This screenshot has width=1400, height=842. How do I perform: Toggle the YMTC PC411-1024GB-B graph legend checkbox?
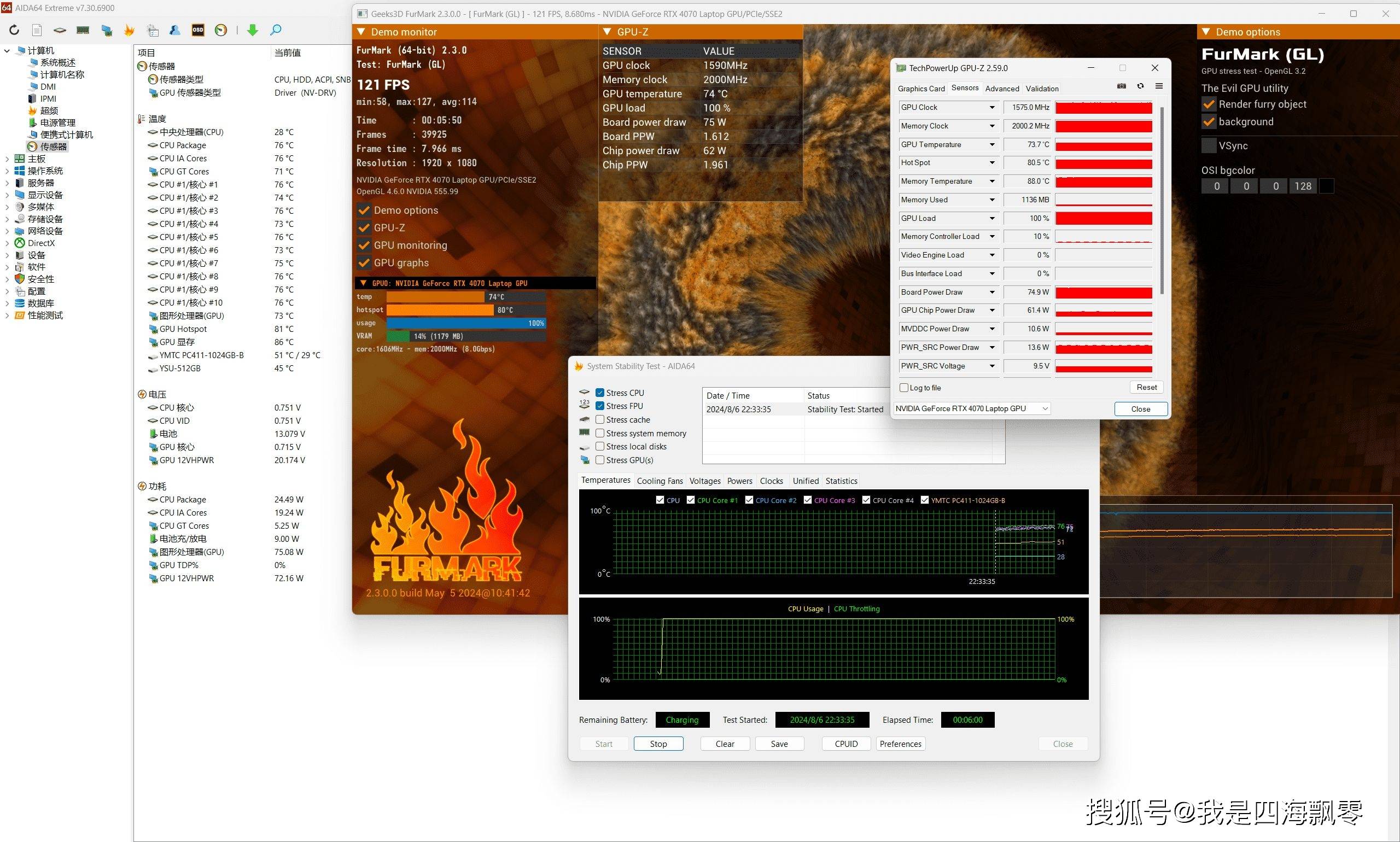924,500
